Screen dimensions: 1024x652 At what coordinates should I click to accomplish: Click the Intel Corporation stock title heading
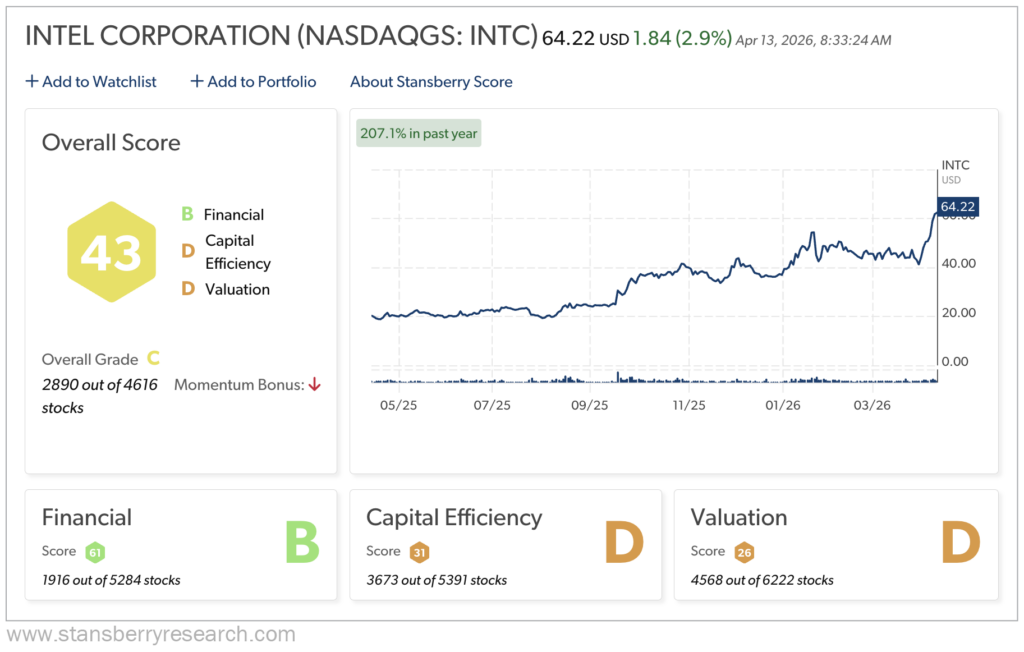tap(280, 35)
